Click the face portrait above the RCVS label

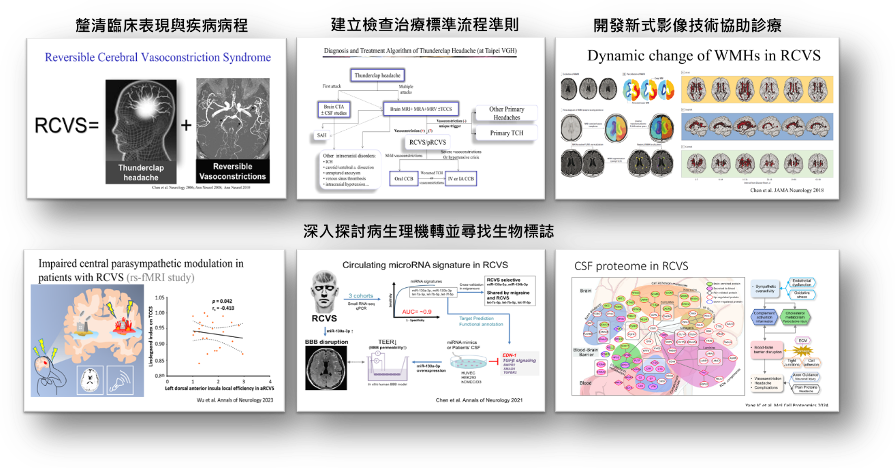(x=324, y=292)
